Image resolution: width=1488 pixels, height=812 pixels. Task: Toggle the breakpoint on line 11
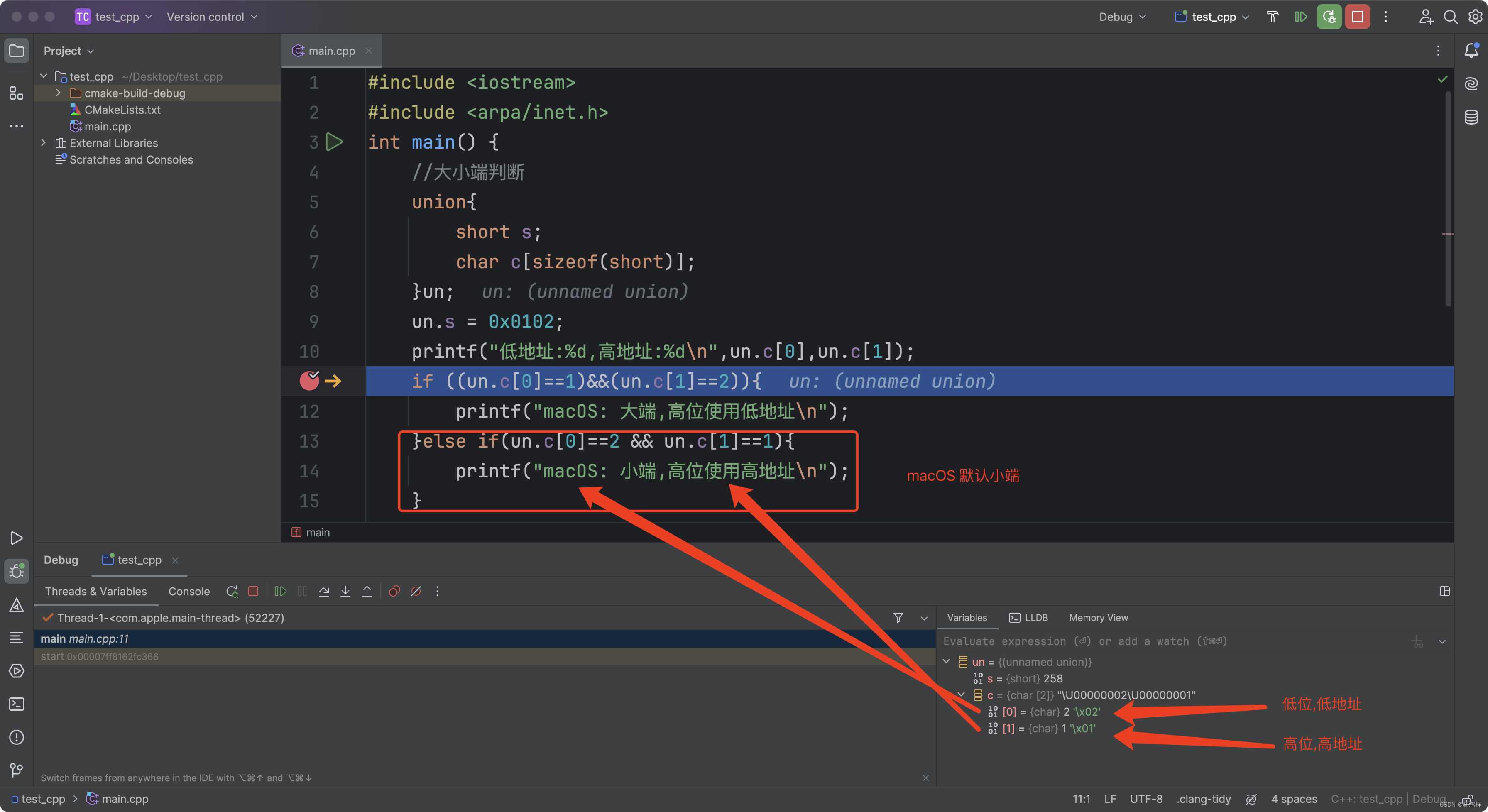point(310,381)
